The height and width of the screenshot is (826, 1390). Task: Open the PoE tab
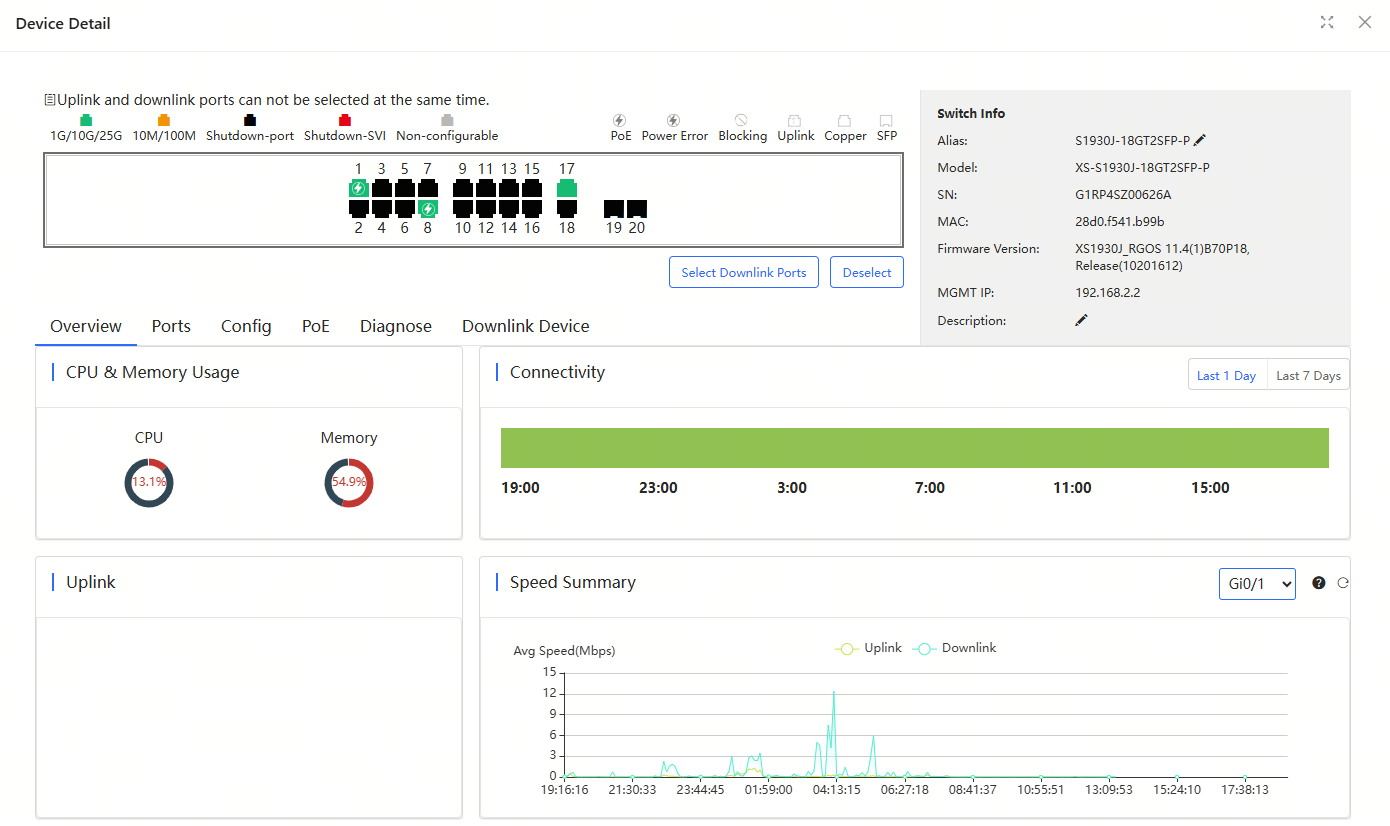coord(316,326)
